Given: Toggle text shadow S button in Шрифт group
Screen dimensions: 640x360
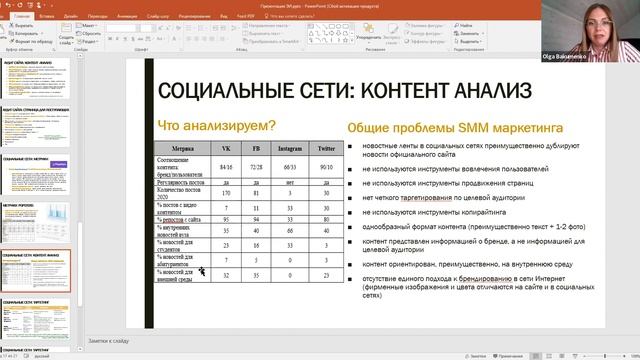Looking at the screenshot, I should tap(133, 39).
